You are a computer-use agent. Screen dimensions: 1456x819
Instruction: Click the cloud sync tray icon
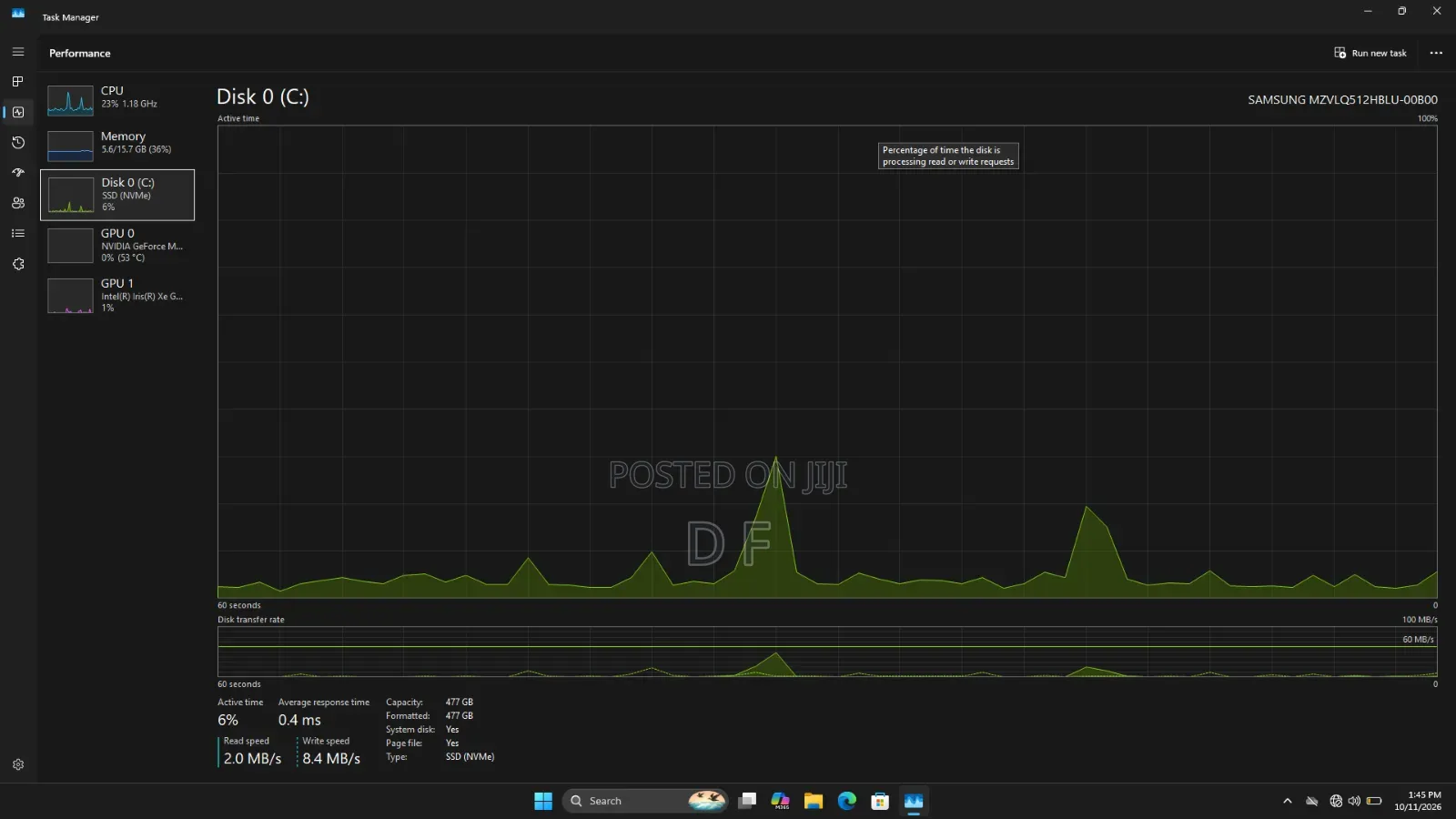(x=1312, y=801)
